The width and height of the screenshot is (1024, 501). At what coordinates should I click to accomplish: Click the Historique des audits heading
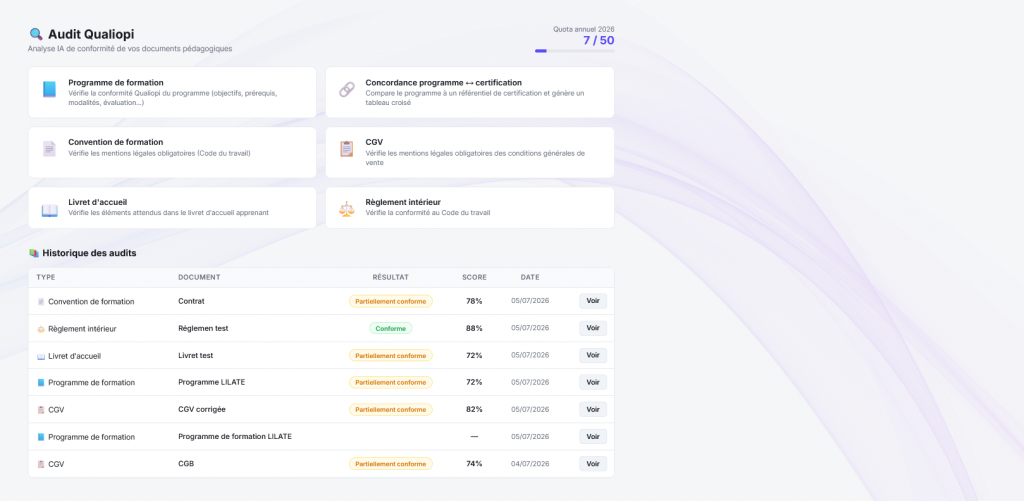tap(89, 253)
